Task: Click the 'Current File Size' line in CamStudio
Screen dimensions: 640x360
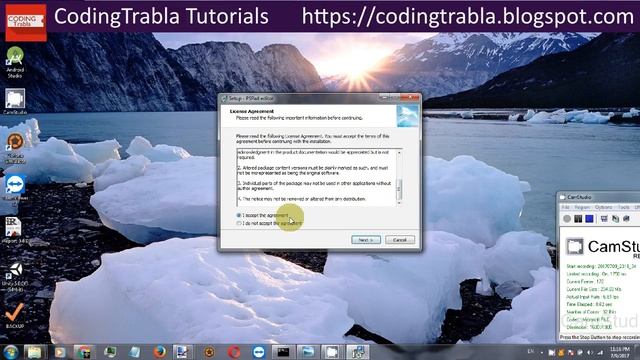Action: [593, 289]
